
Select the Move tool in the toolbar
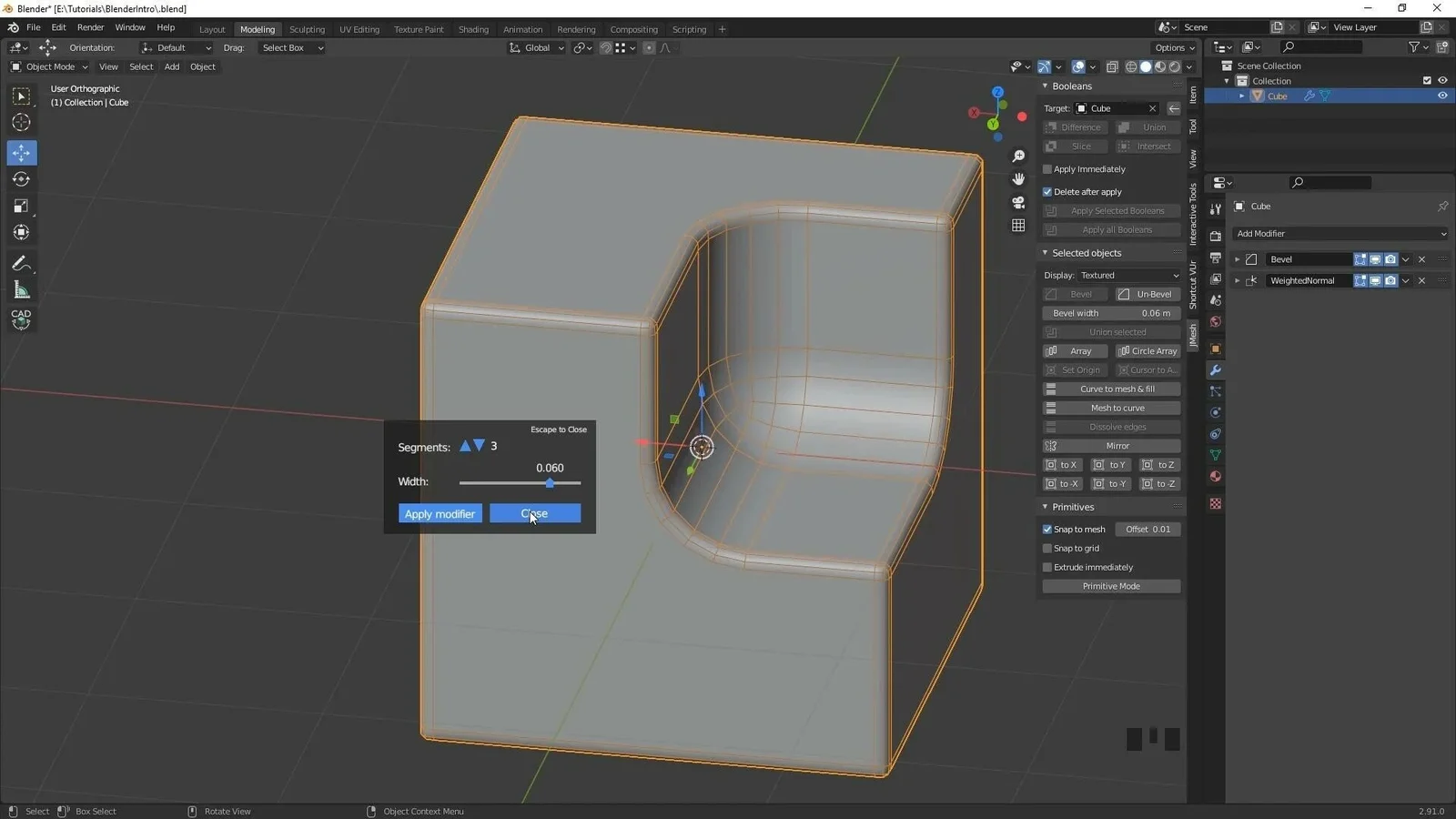pyautogui.click(x=20, y=153)
